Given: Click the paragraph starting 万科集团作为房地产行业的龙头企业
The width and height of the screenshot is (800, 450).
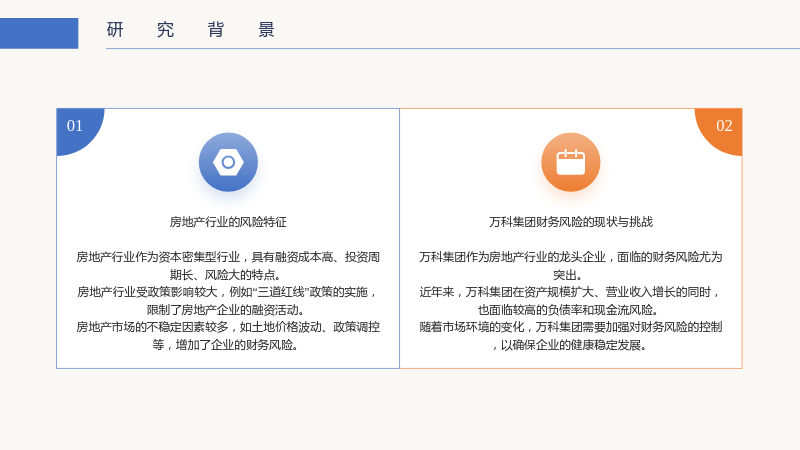Looking at the screenshot, I should (x=570, y=266).
